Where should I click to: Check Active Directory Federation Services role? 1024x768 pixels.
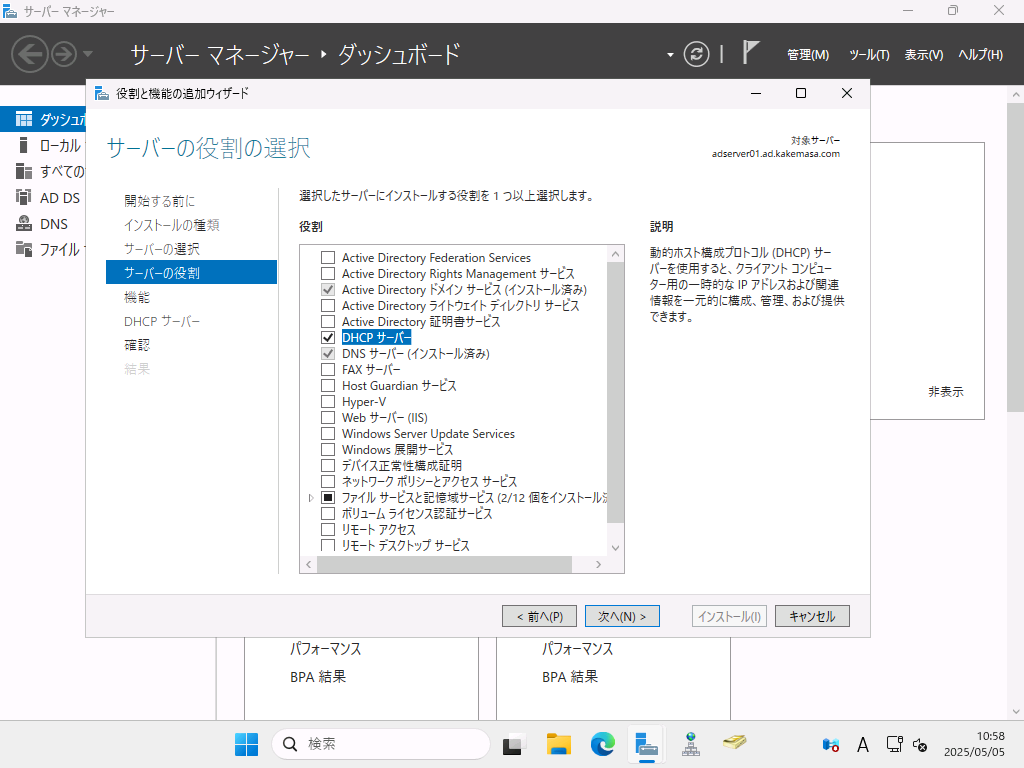tap(328, 257)
